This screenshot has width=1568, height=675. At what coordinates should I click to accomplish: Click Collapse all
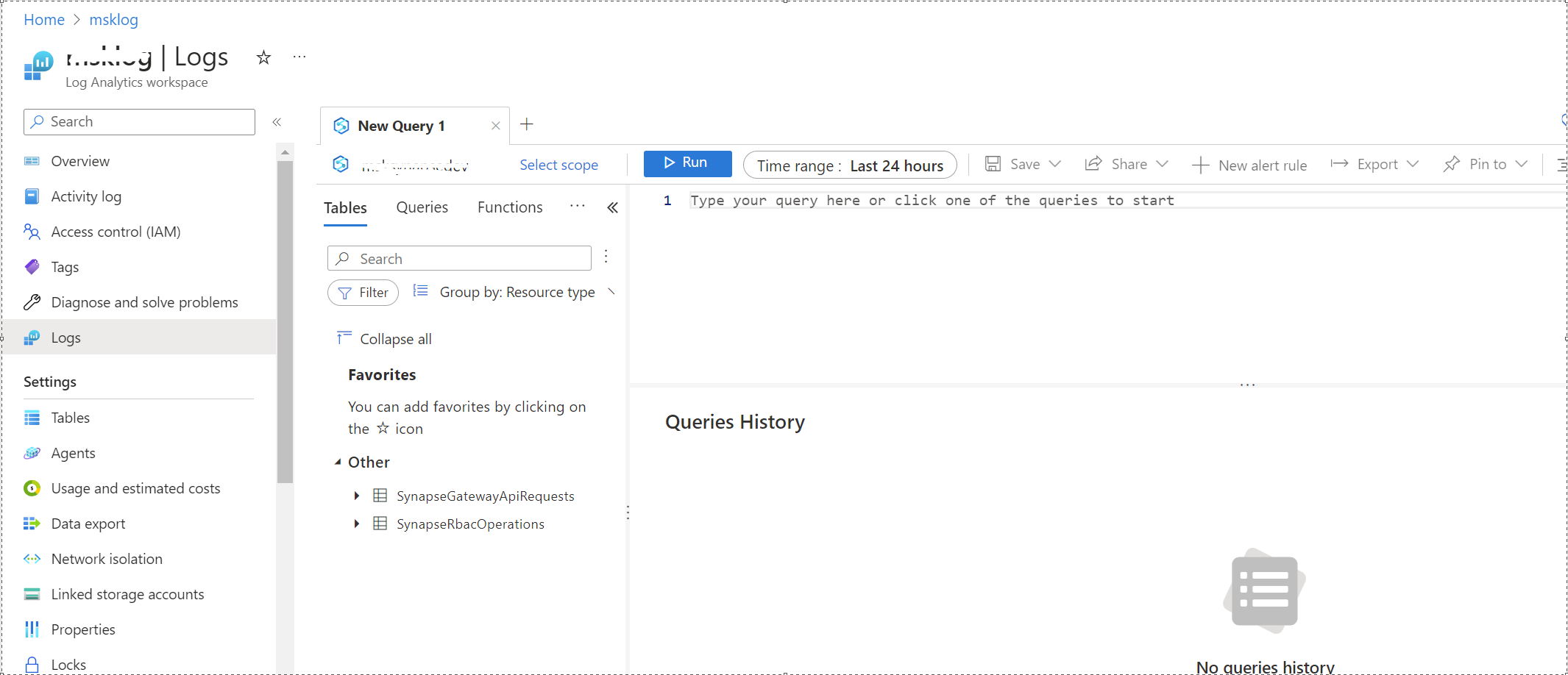tap(384, 339)
